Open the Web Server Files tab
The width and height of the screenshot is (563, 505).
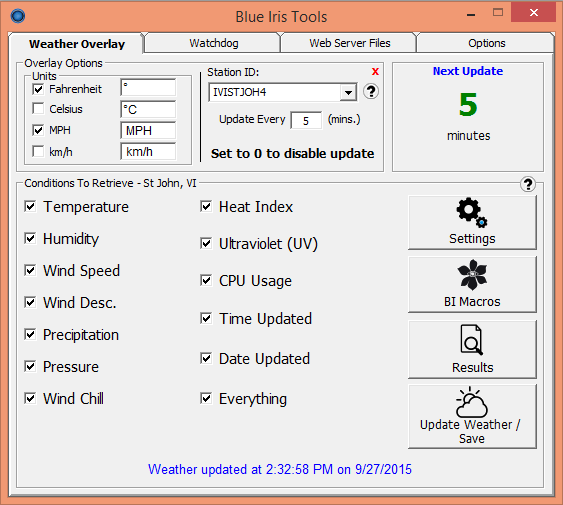pos(349,43)
